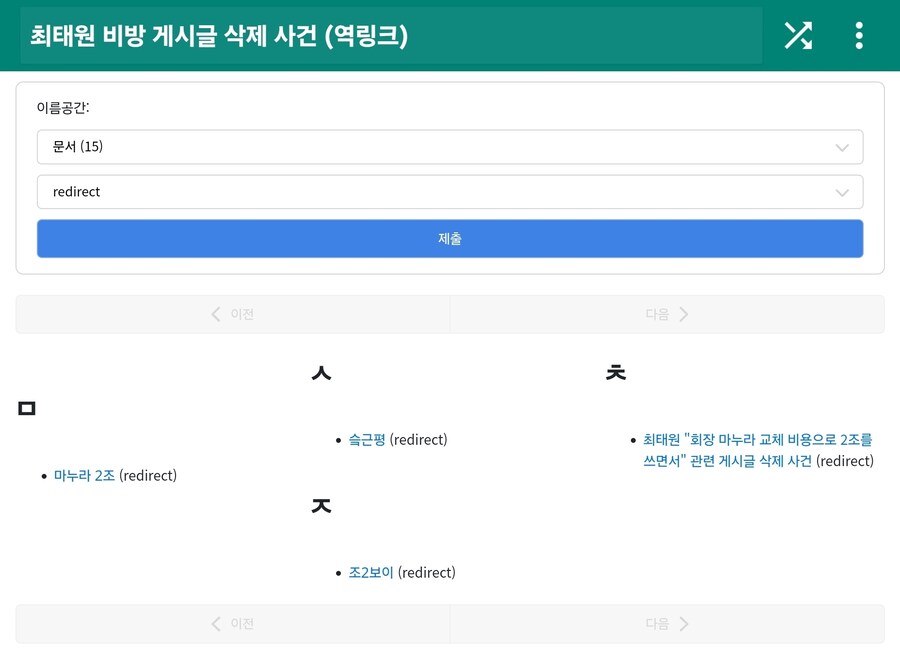Viewport: 900px width, 665px height.
Task: Open the redirect filter dropdown
Action: coord(450,192)
